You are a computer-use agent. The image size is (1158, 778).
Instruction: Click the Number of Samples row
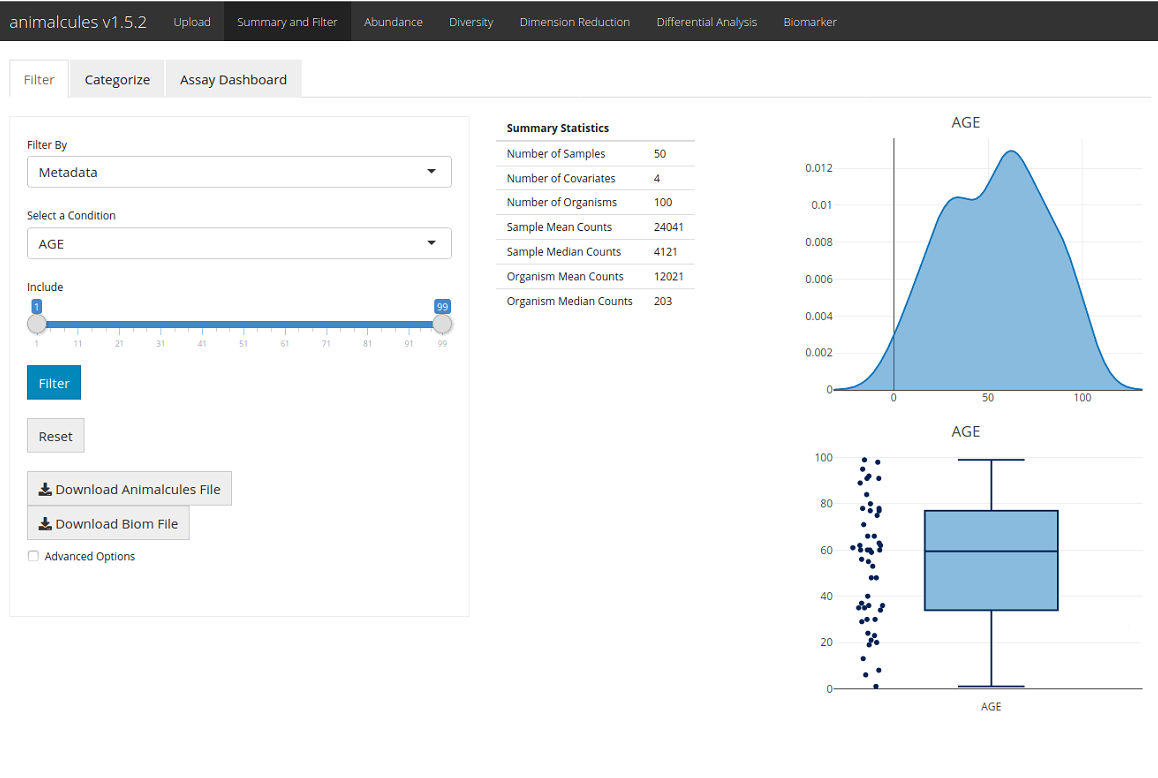point(595,154)
